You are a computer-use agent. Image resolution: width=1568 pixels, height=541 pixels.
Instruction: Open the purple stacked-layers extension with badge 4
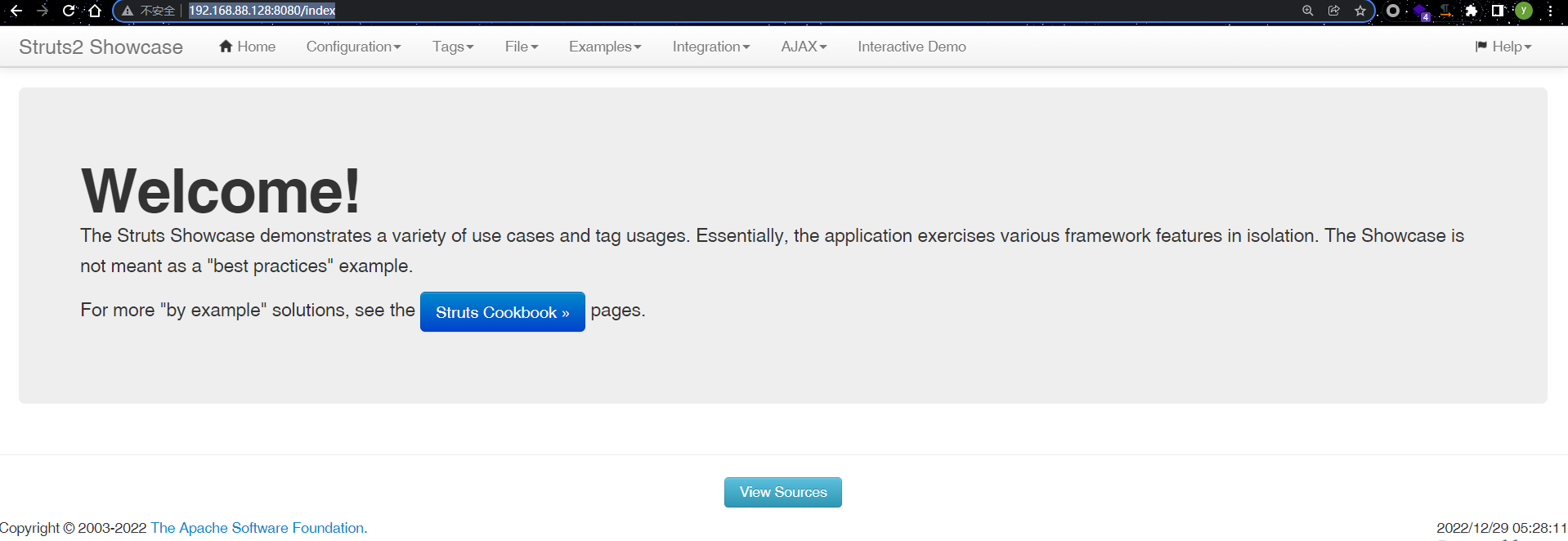click(x=1421, y=11)
